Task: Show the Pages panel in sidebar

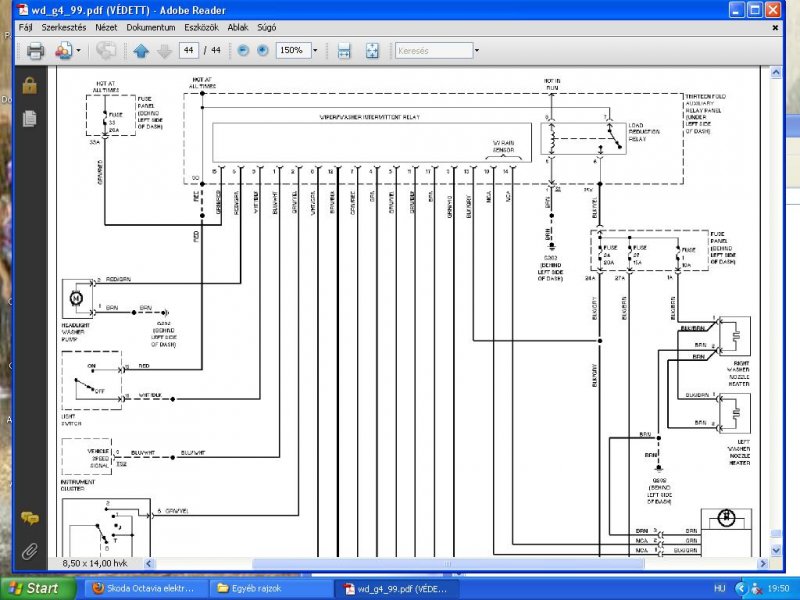Action: coord(30,118)
